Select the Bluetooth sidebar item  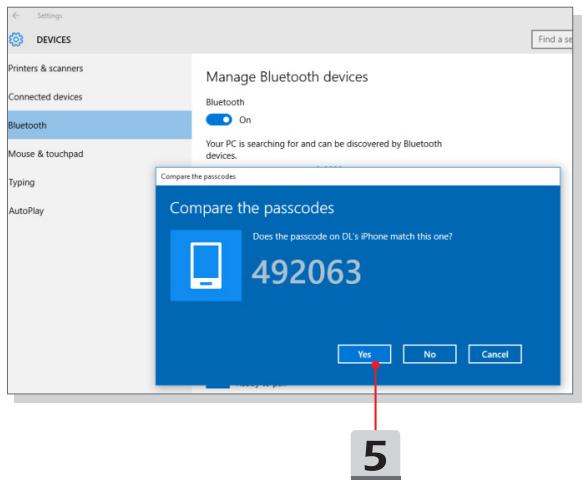point(99,125)
